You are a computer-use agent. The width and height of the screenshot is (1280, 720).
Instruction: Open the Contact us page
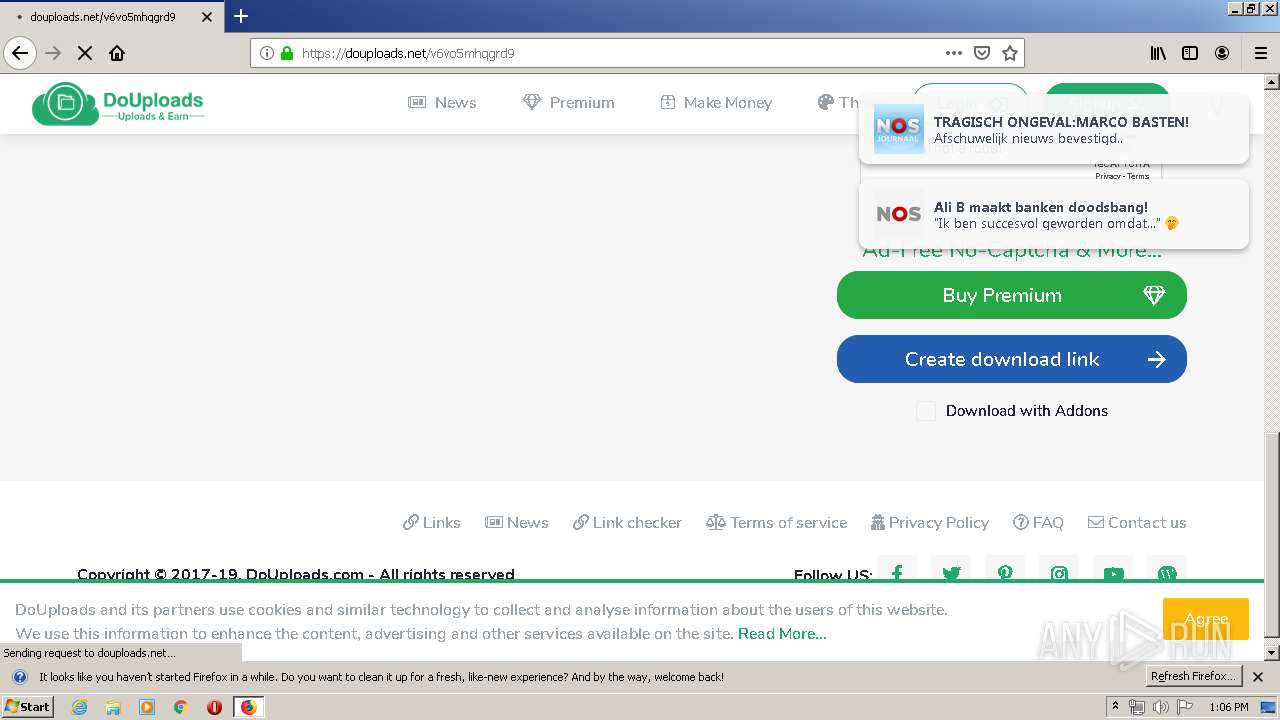pos(1137,522)
